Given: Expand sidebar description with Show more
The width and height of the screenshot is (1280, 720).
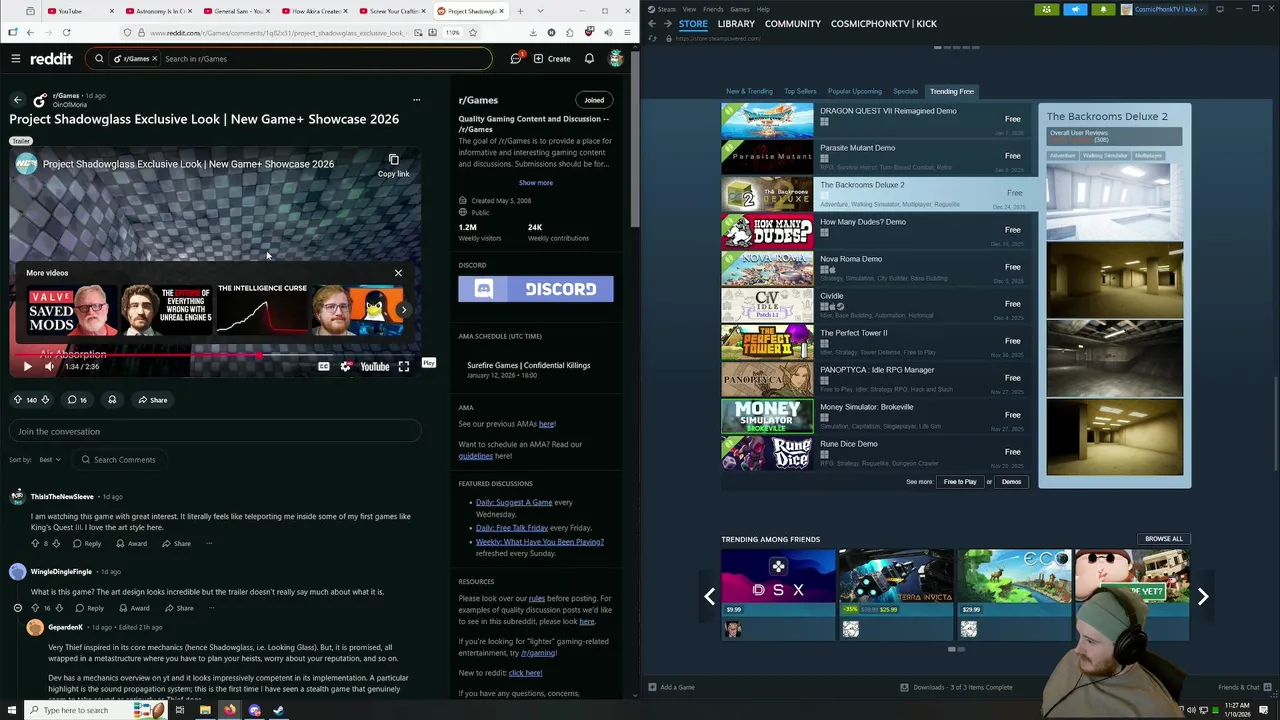Looking at the screenshot, I should click(x=535, y=183).
